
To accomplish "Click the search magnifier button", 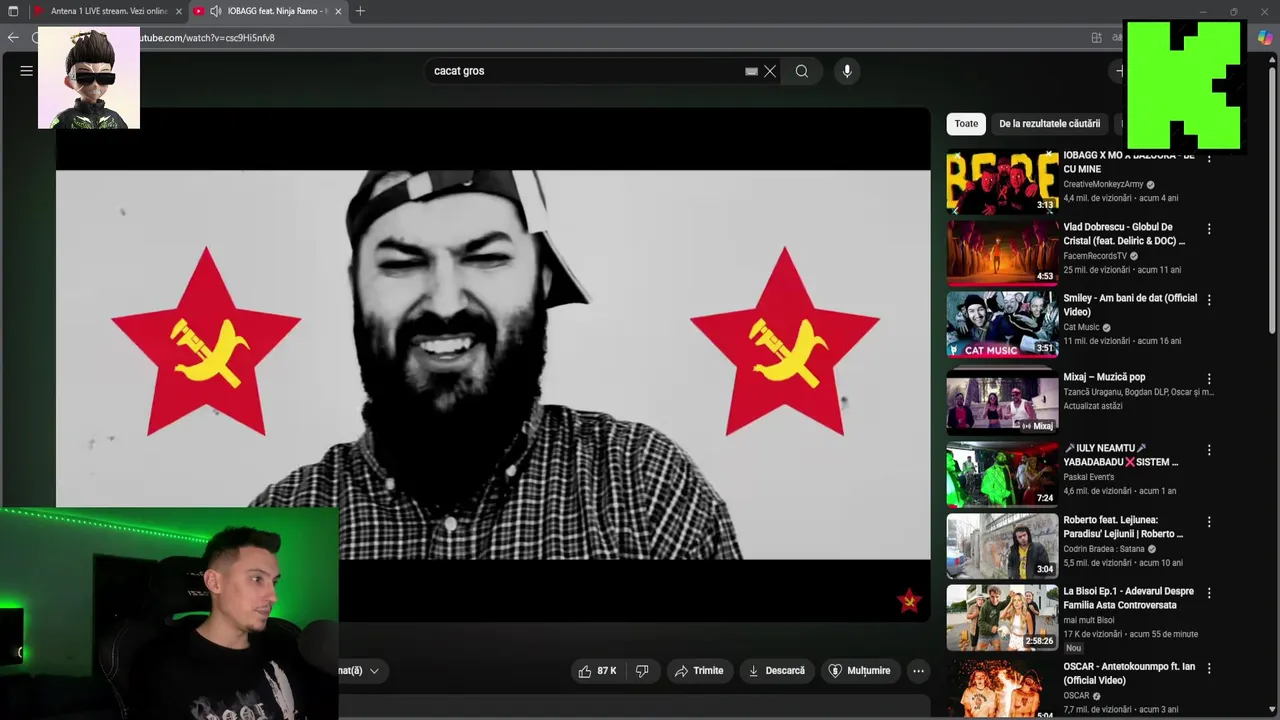I will (801, 71).
